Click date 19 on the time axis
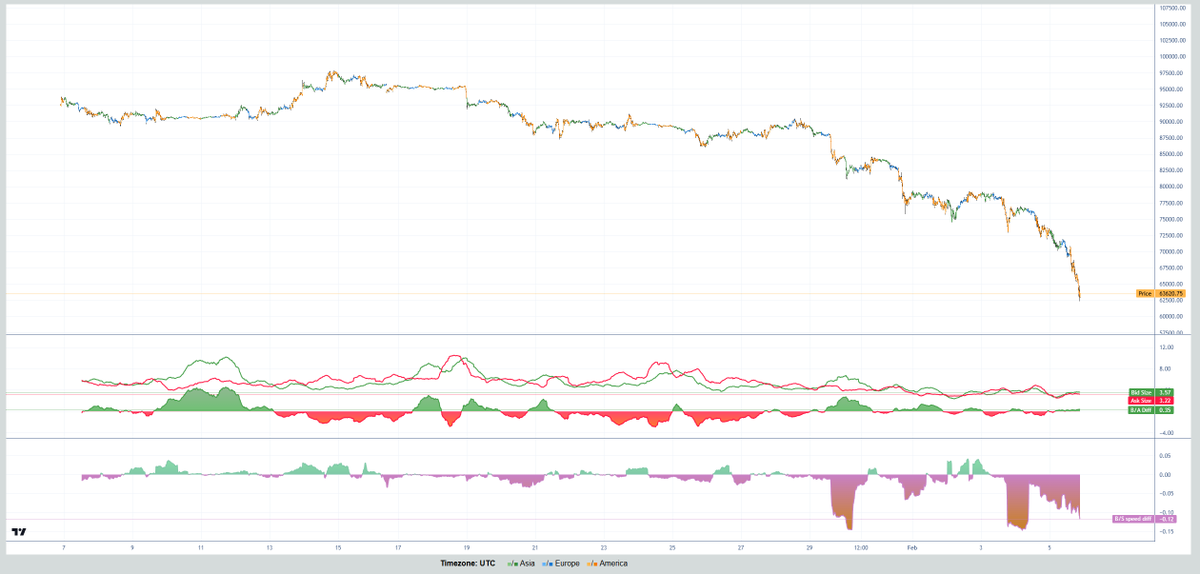Viewport: 1200px width, 574px height. point(467,548)
